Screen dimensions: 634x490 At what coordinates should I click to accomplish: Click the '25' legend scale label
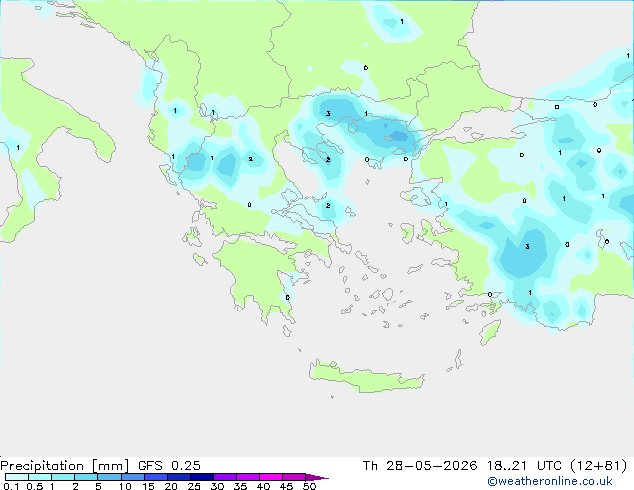tap(194, 486)
